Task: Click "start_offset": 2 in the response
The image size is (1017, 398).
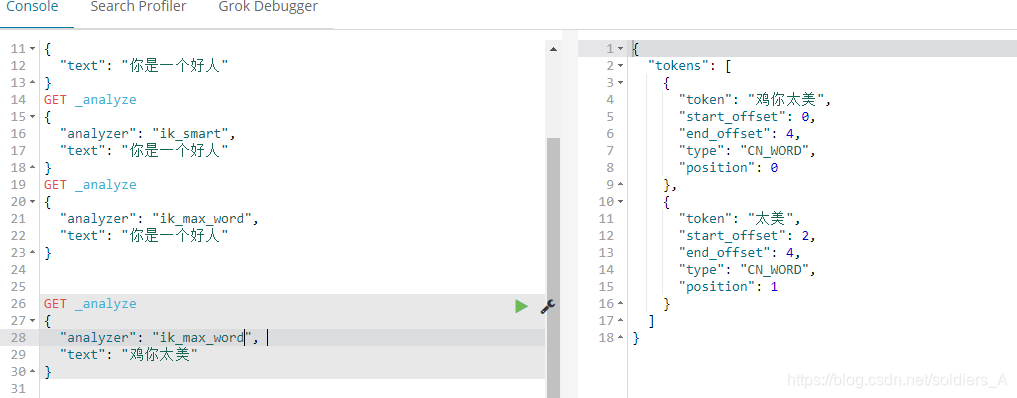Action: (746, 236)
